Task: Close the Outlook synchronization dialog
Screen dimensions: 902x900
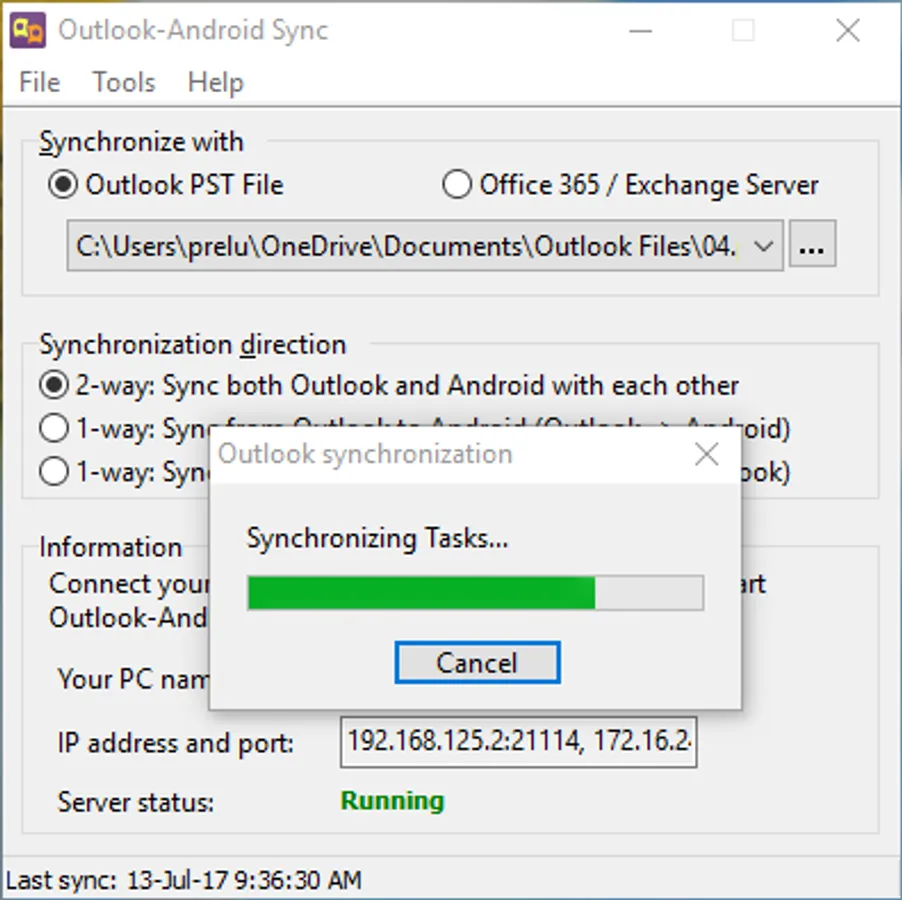Action: click(706, 454)
